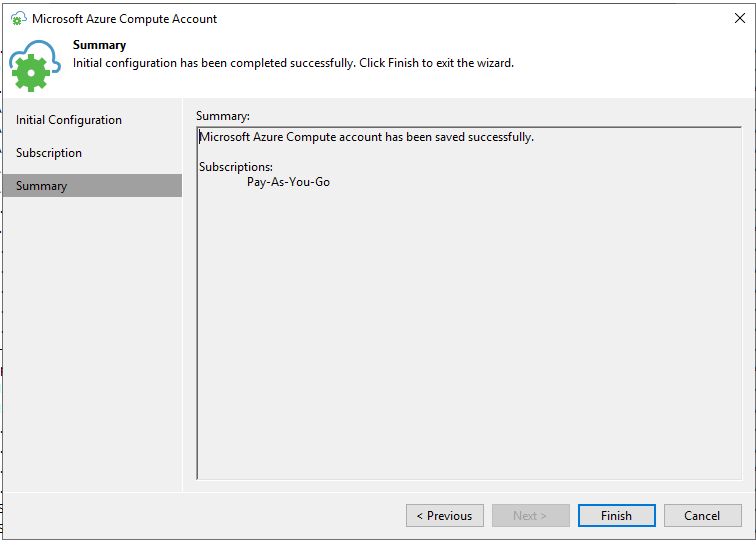756x542 pixels.
Task: Go to the Initial Configuration step
Action: point(68,120)
